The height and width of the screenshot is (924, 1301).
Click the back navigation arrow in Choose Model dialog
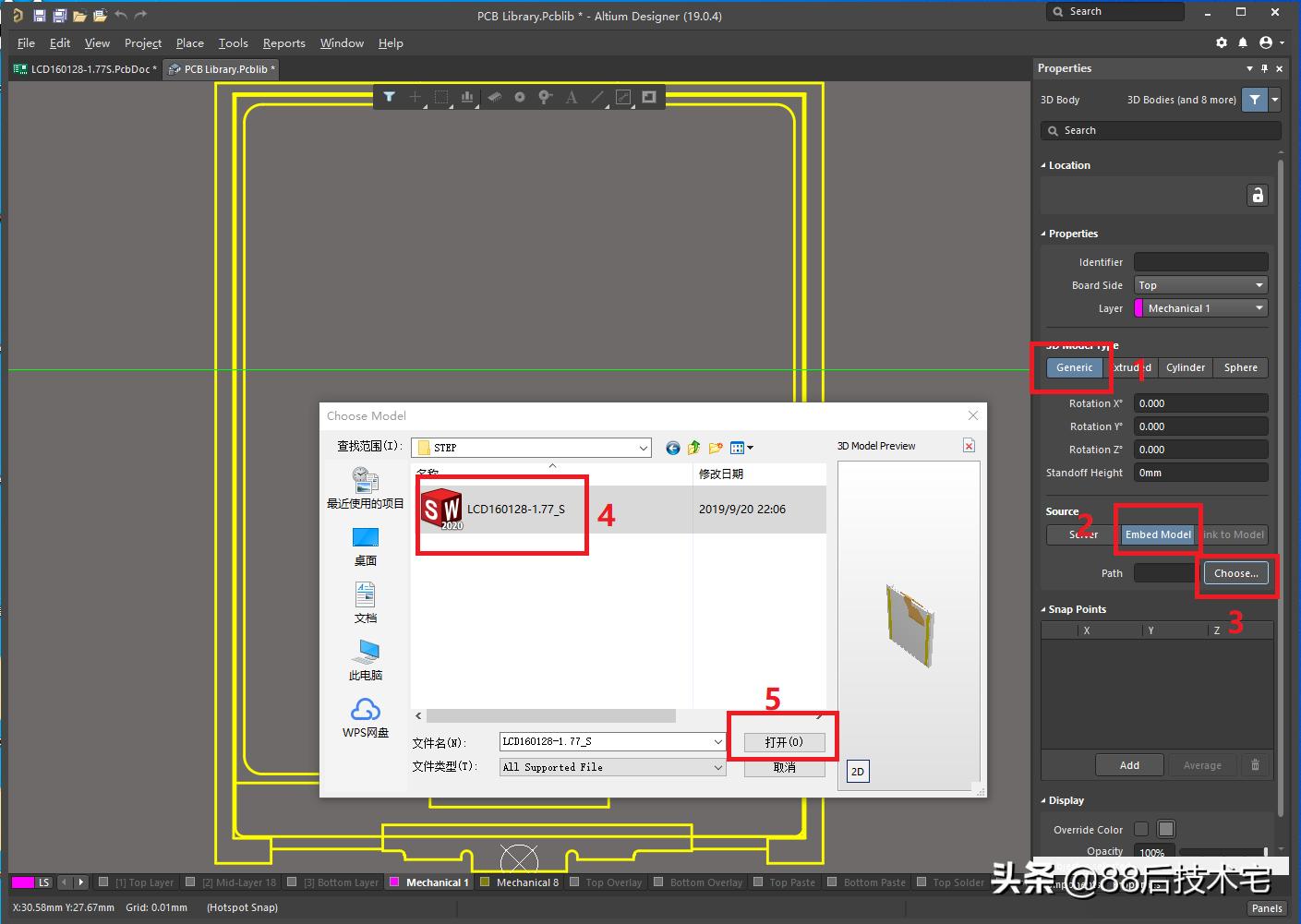click(673, 448)
